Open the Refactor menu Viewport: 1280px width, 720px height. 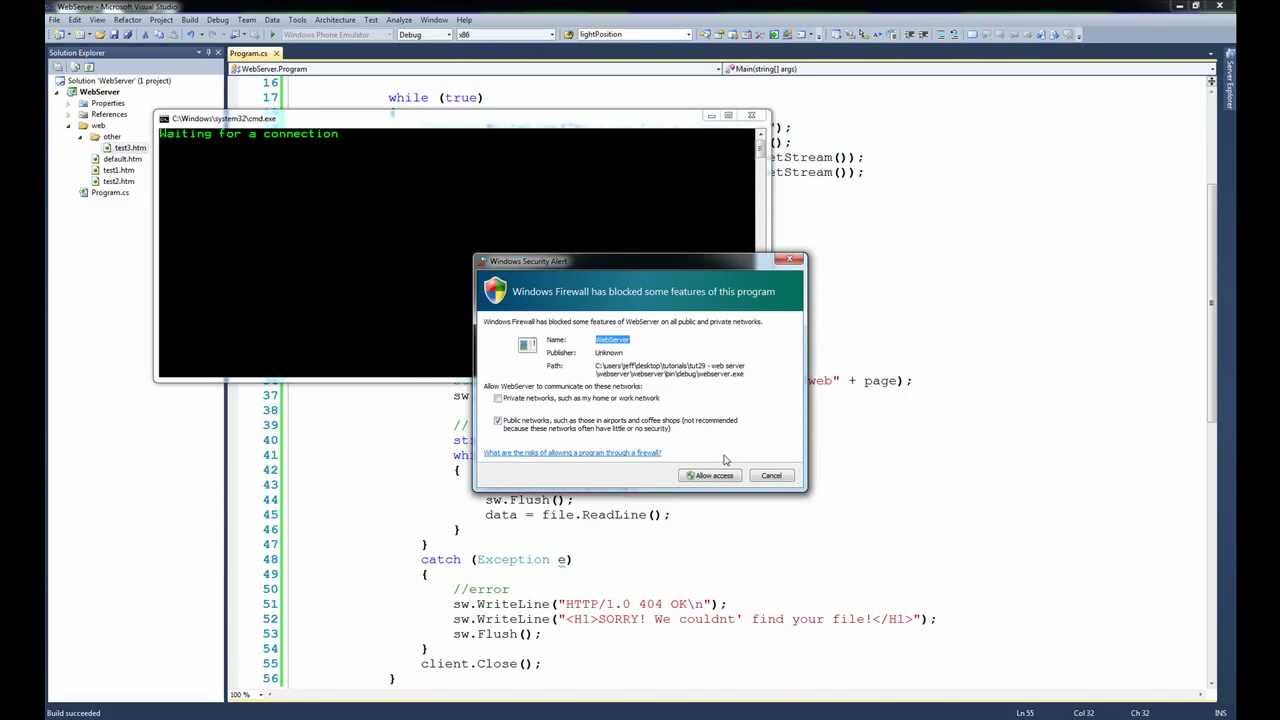(127, 20)
